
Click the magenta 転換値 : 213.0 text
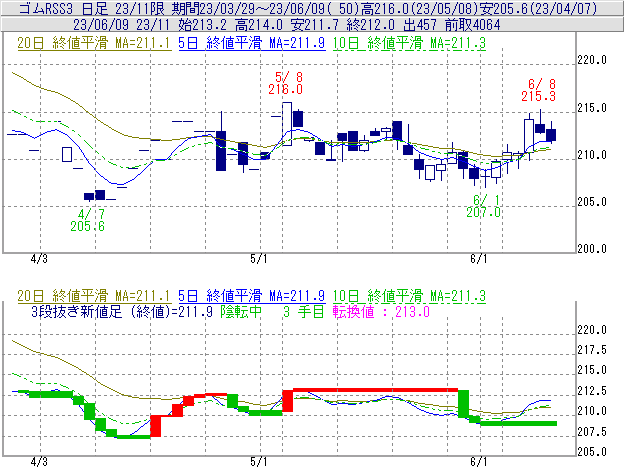(x=381, y=311)
